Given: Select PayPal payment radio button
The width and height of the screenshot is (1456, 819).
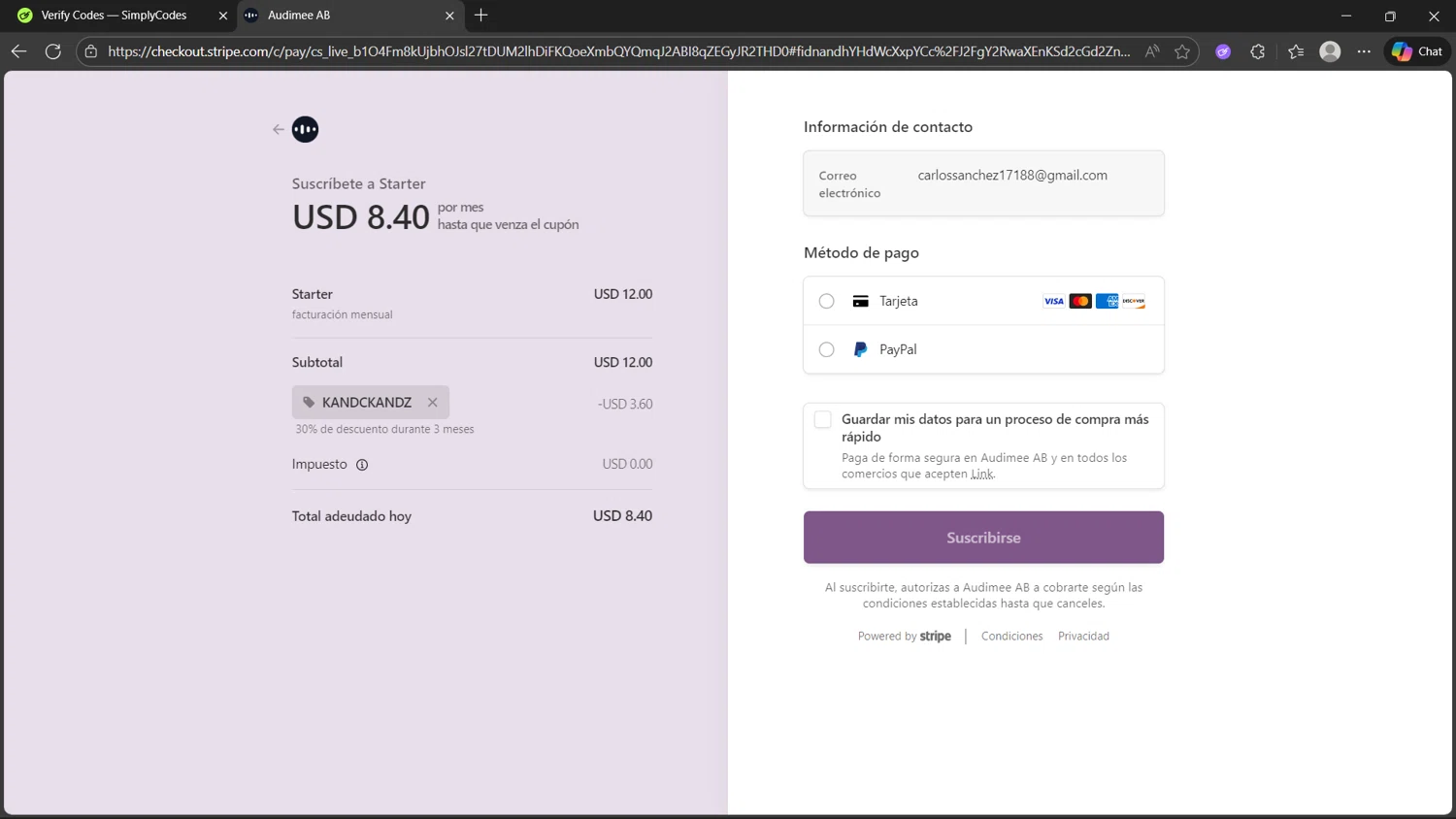Looking at the screenshot, I should point(826,349).
